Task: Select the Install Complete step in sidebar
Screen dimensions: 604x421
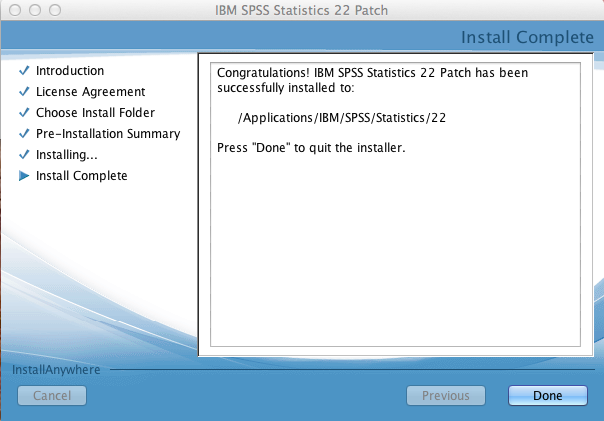Action: click(x=81, y=176)
